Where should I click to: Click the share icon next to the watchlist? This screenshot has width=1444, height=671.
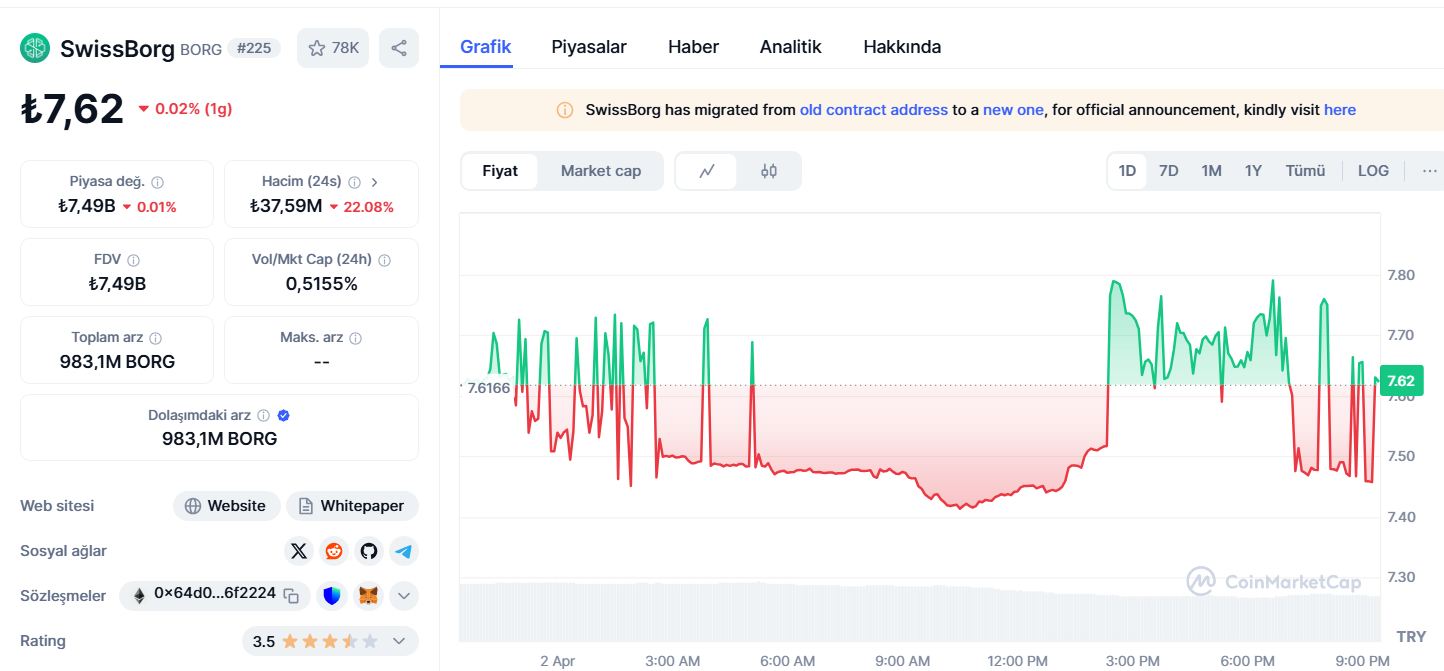[399, 48]
